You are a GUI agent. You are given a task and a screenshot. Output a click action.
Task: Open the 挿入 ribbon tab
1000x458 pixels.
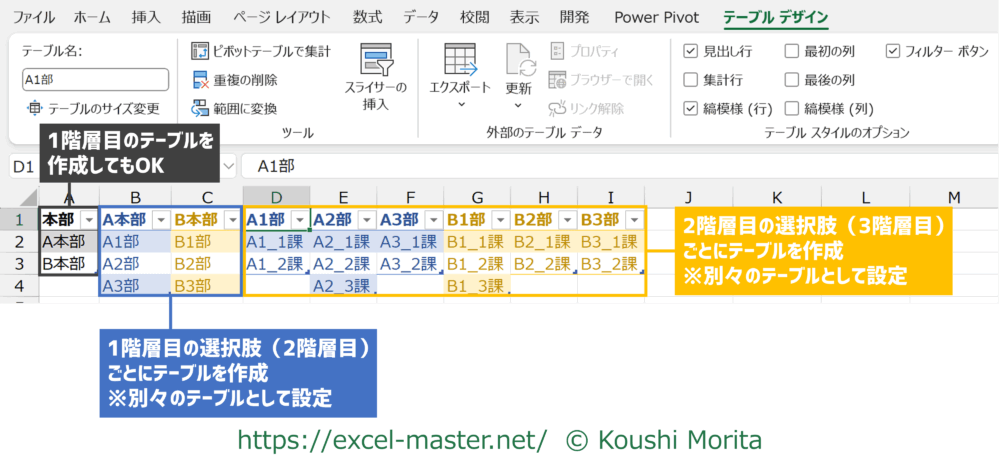click(146, 17)
